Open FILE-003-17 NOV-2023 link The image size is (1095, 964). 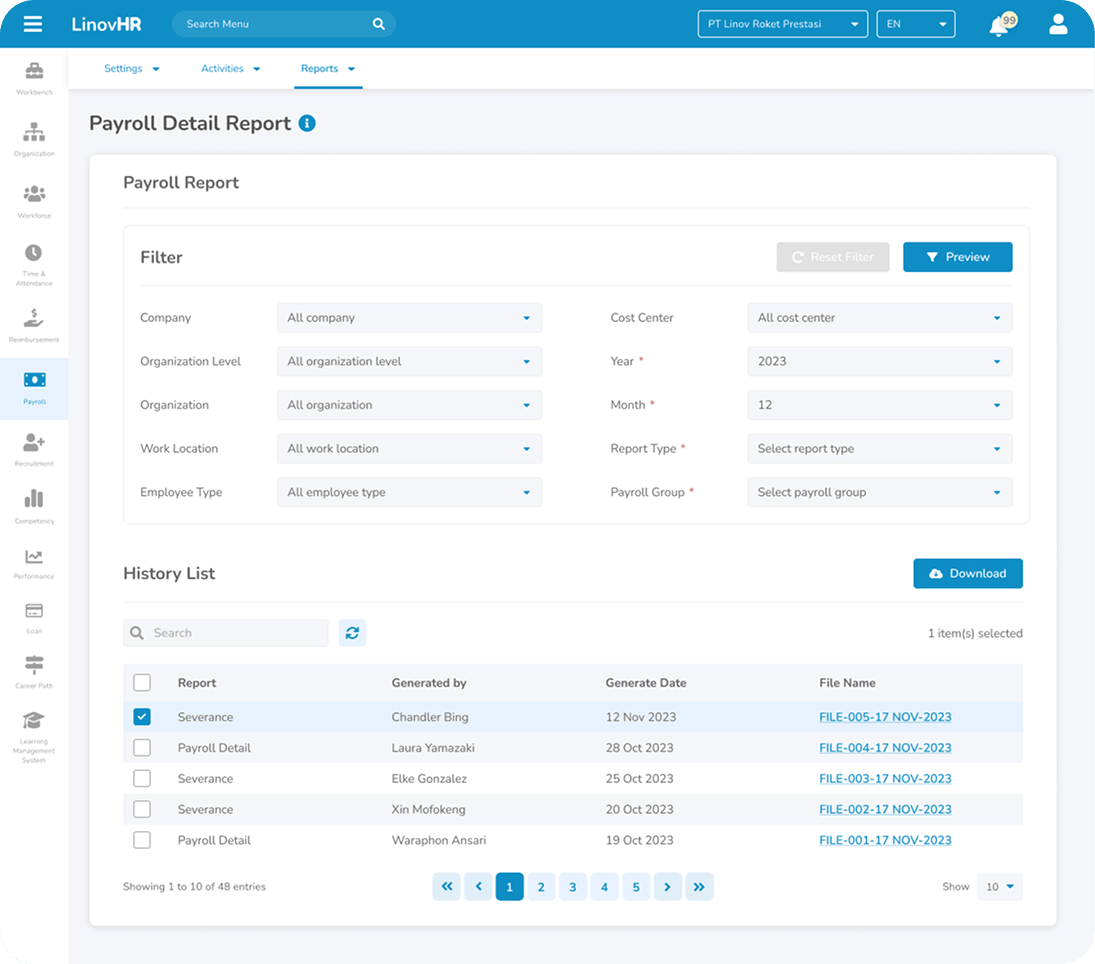click(x=885, y=778)
